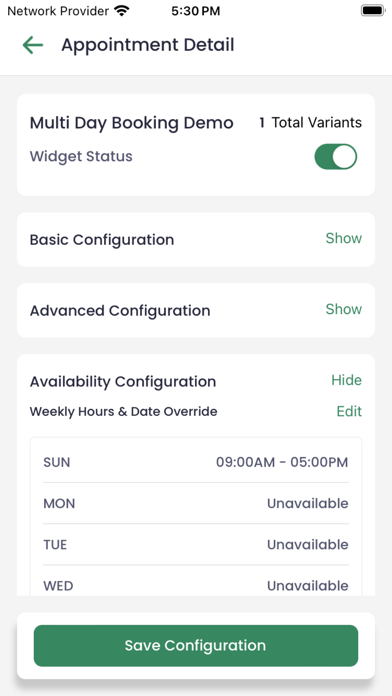392x696 pixels.
Task: Tap the 5:30 PM clock display
Action: tap(195, 11)
